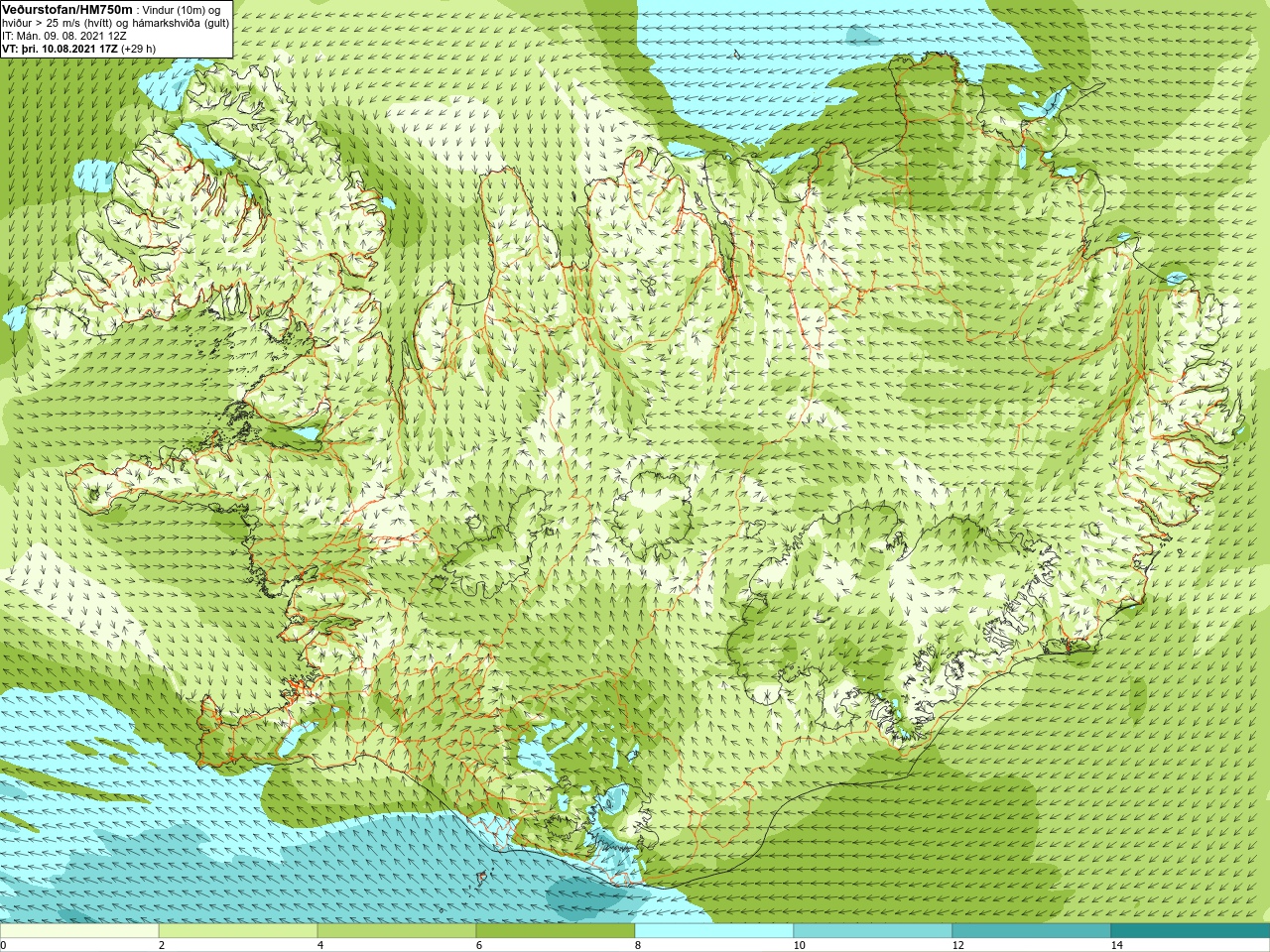The height and width of the screenshot is (952, 1270).
Task: Click the 'hviður > 25 m/s (hvítt)' header line
Action: pyautogui.click(x=116, y=23)
